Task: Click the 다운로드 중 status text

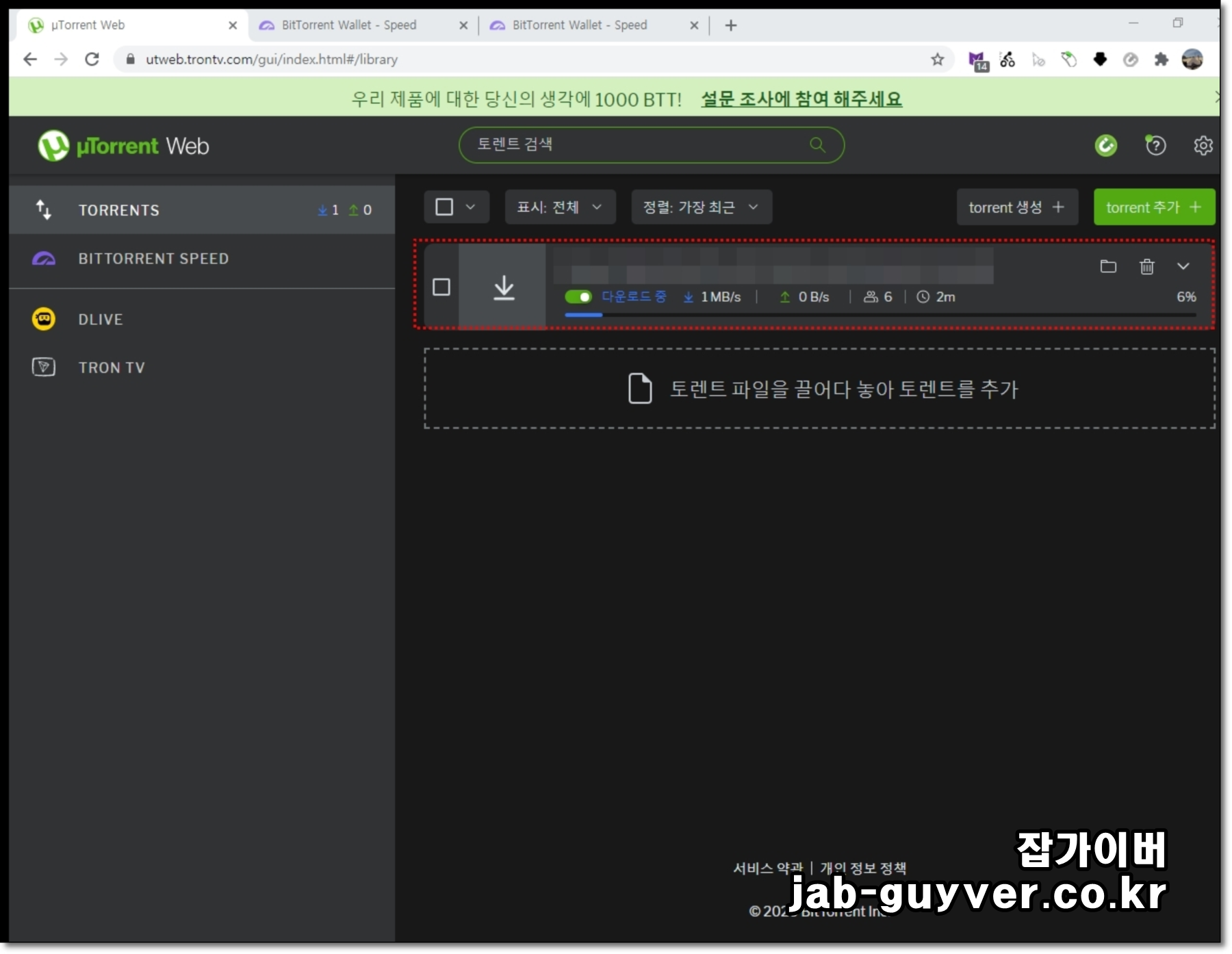Action: click(634, 296)
